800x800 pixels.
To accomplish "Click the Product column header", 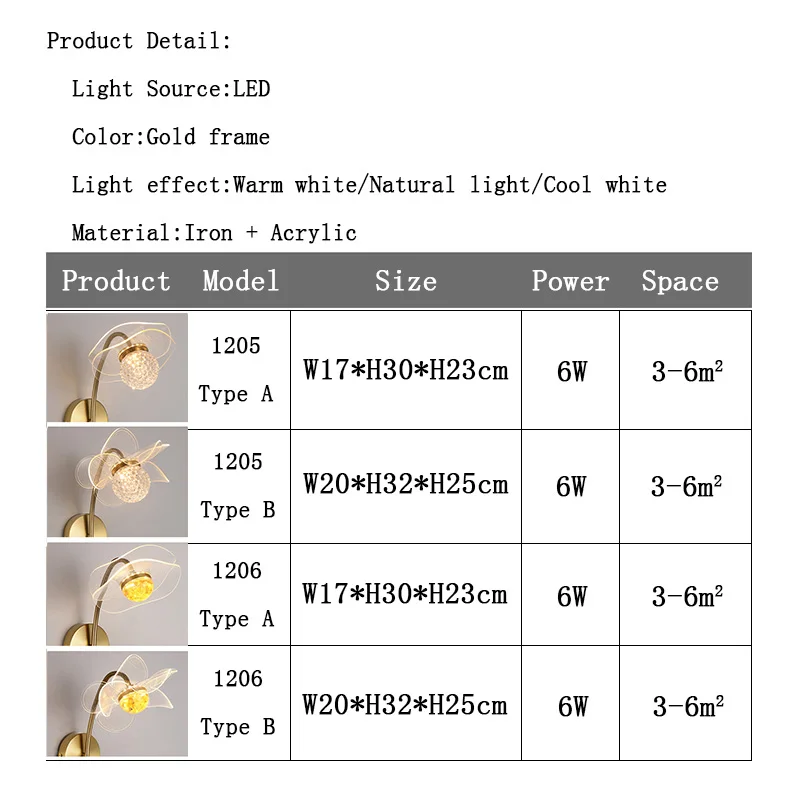I will click(116, 281).
